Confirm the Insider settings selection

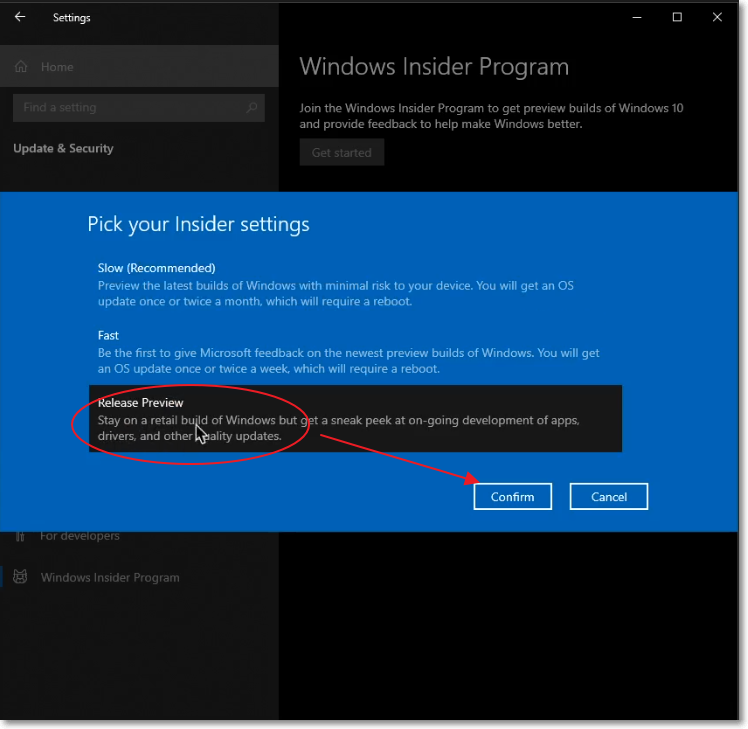[x=512, y=496]
